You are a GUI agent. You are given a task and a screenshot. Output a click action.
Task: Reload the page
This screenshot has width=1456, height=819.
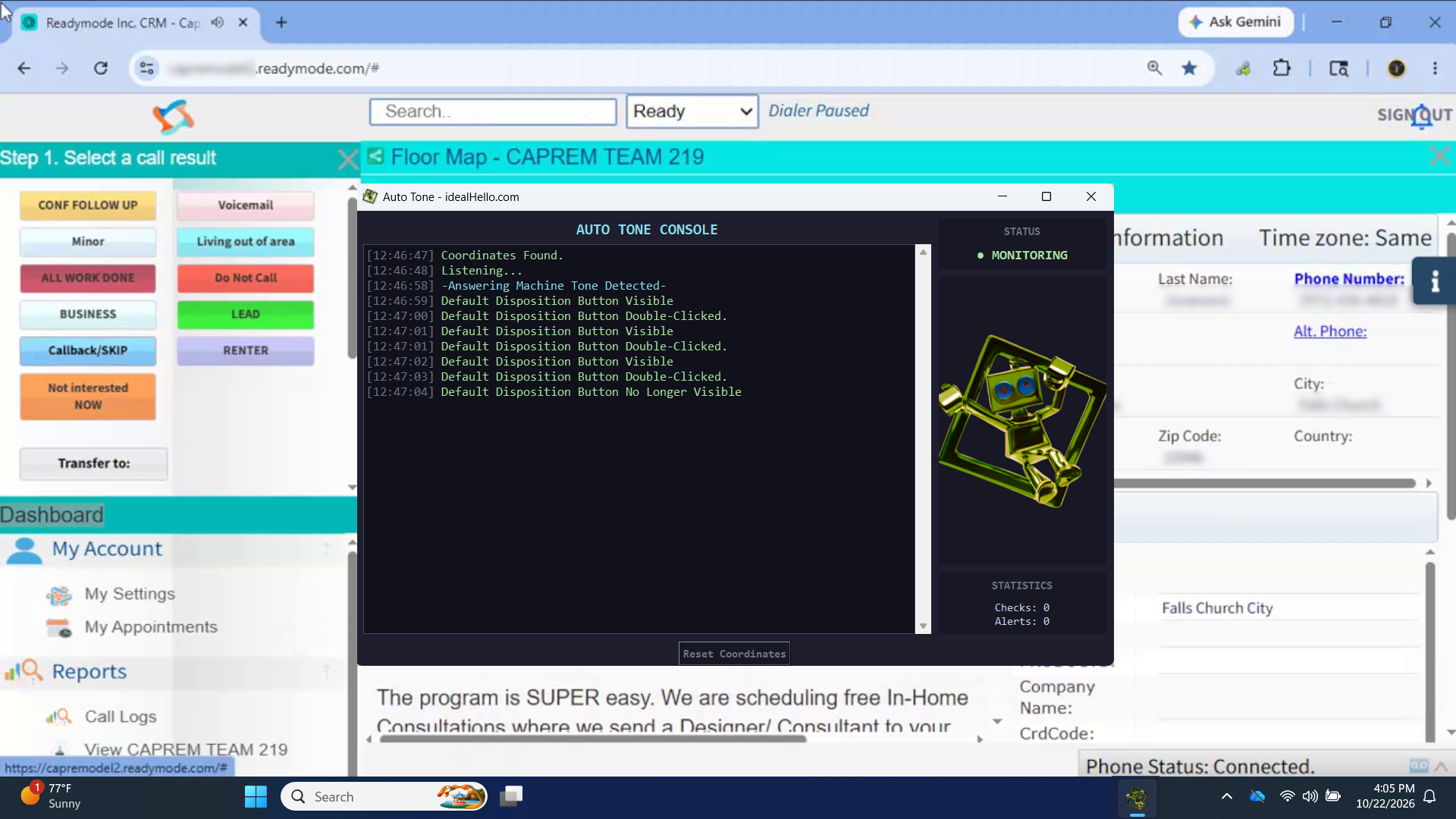(101, 68)
